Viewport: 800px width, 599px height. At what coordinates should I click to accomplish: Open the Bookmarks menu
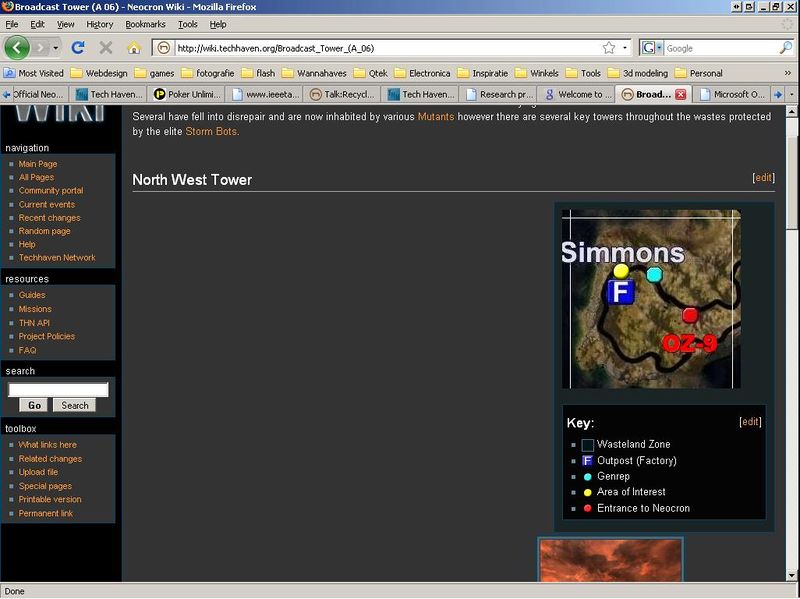[146, 24]
